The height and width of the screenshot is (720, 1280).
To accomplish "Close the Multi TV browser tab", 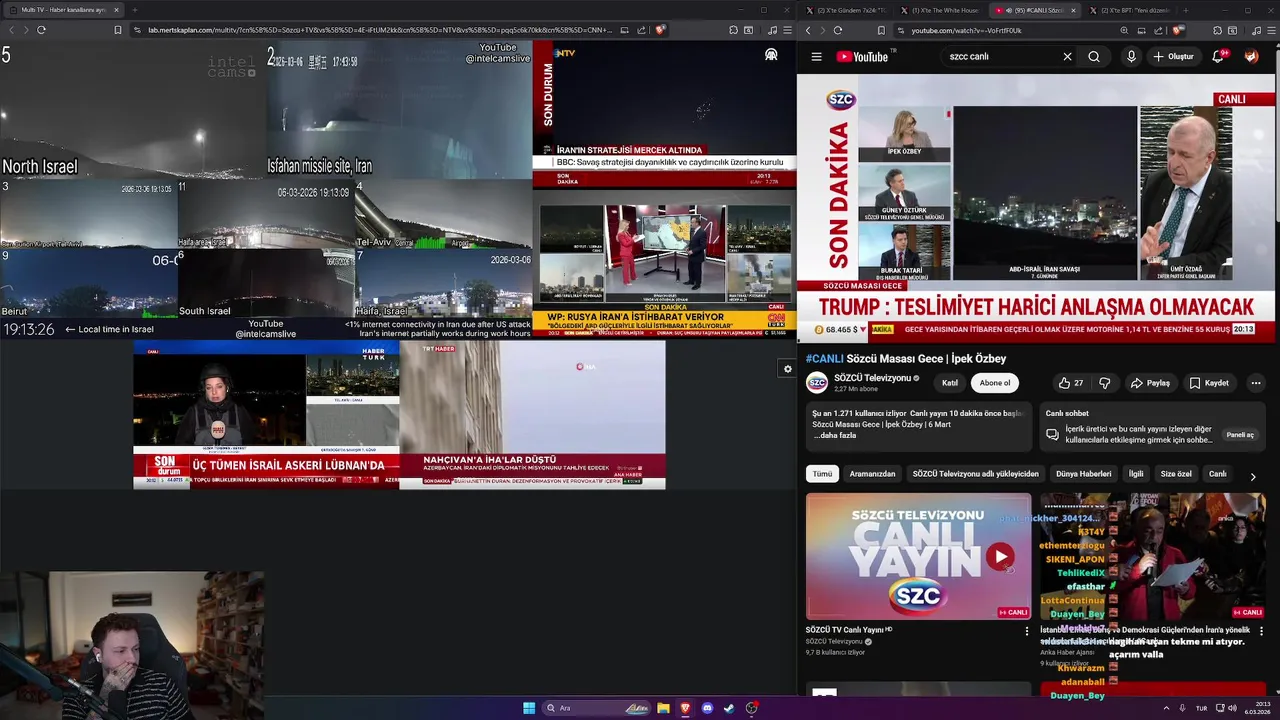I will pyautogui.click(x=116, y=10).
